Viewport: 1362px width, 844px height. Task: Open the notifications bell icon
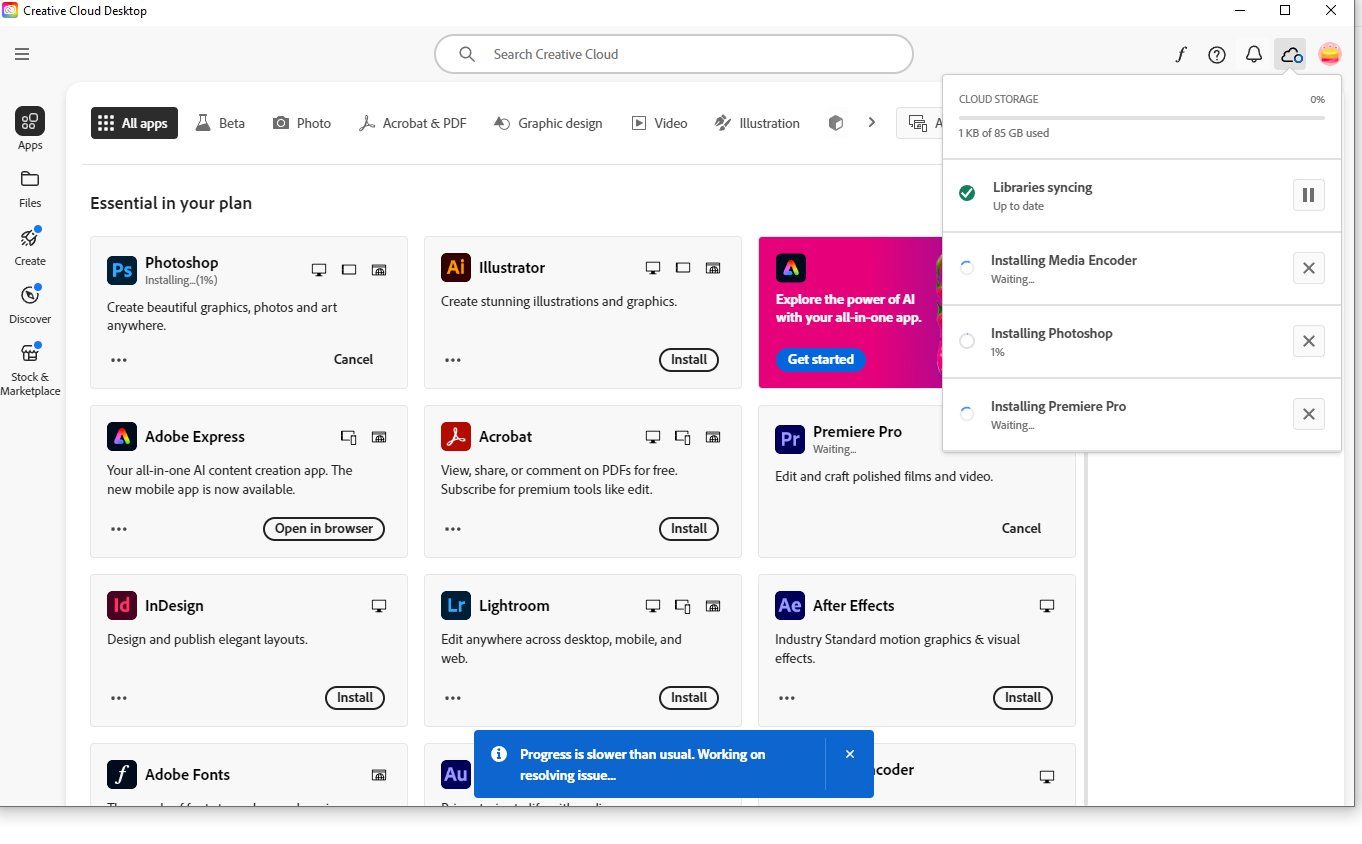point(1254,54)
